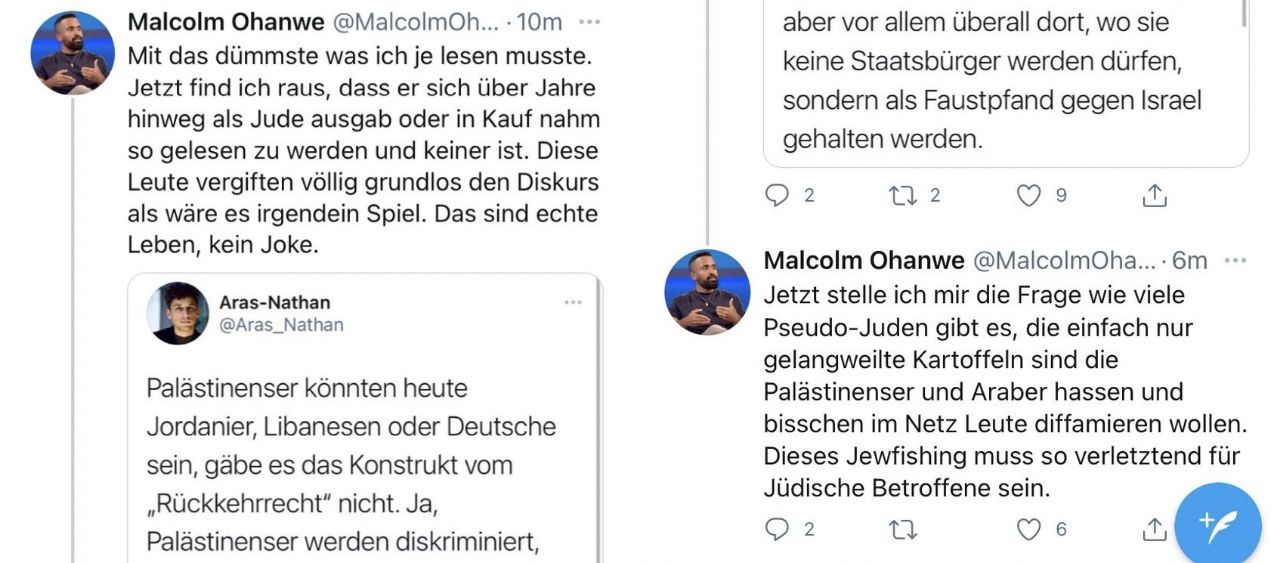Open Malcolm Ohanwe's avatar on 6m tweet

pos(707,291)
